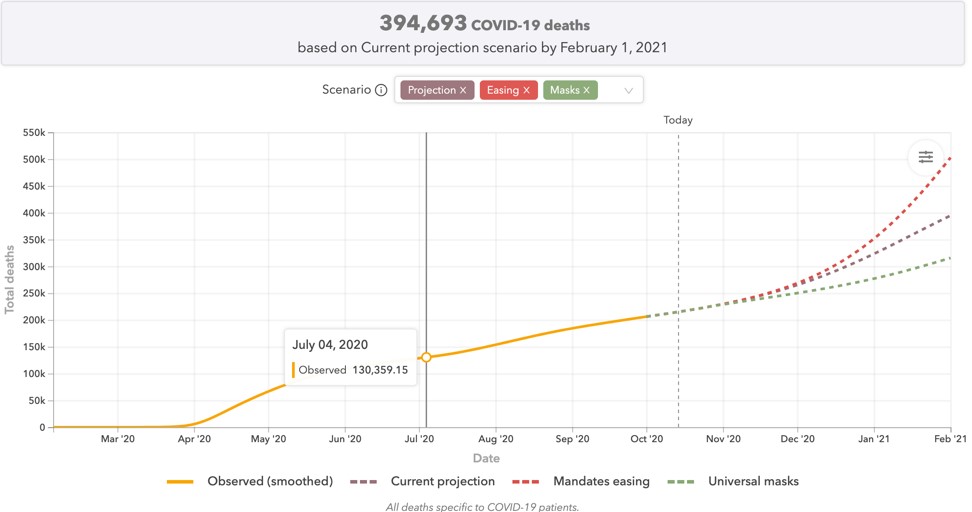The width and height of the screenshot is (972, 512).
Task: Click the July 04 data point marker
Action: tap(426, 357)
